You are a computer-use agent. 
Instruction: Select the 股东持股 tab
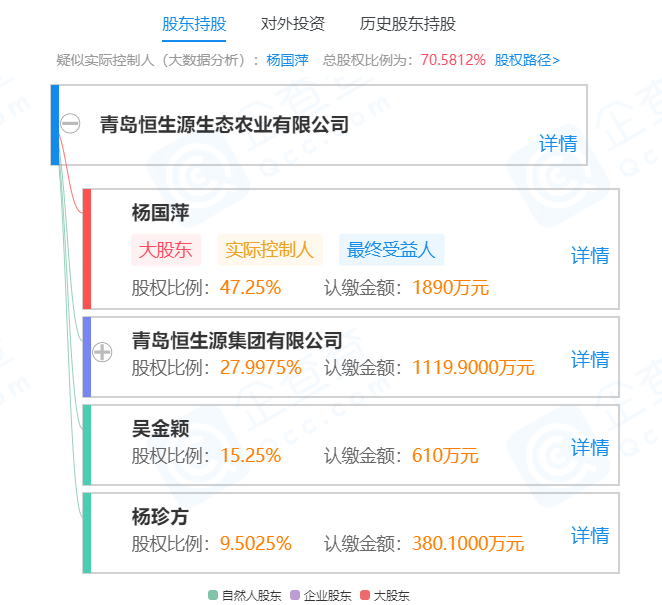[x=194, y=24]
